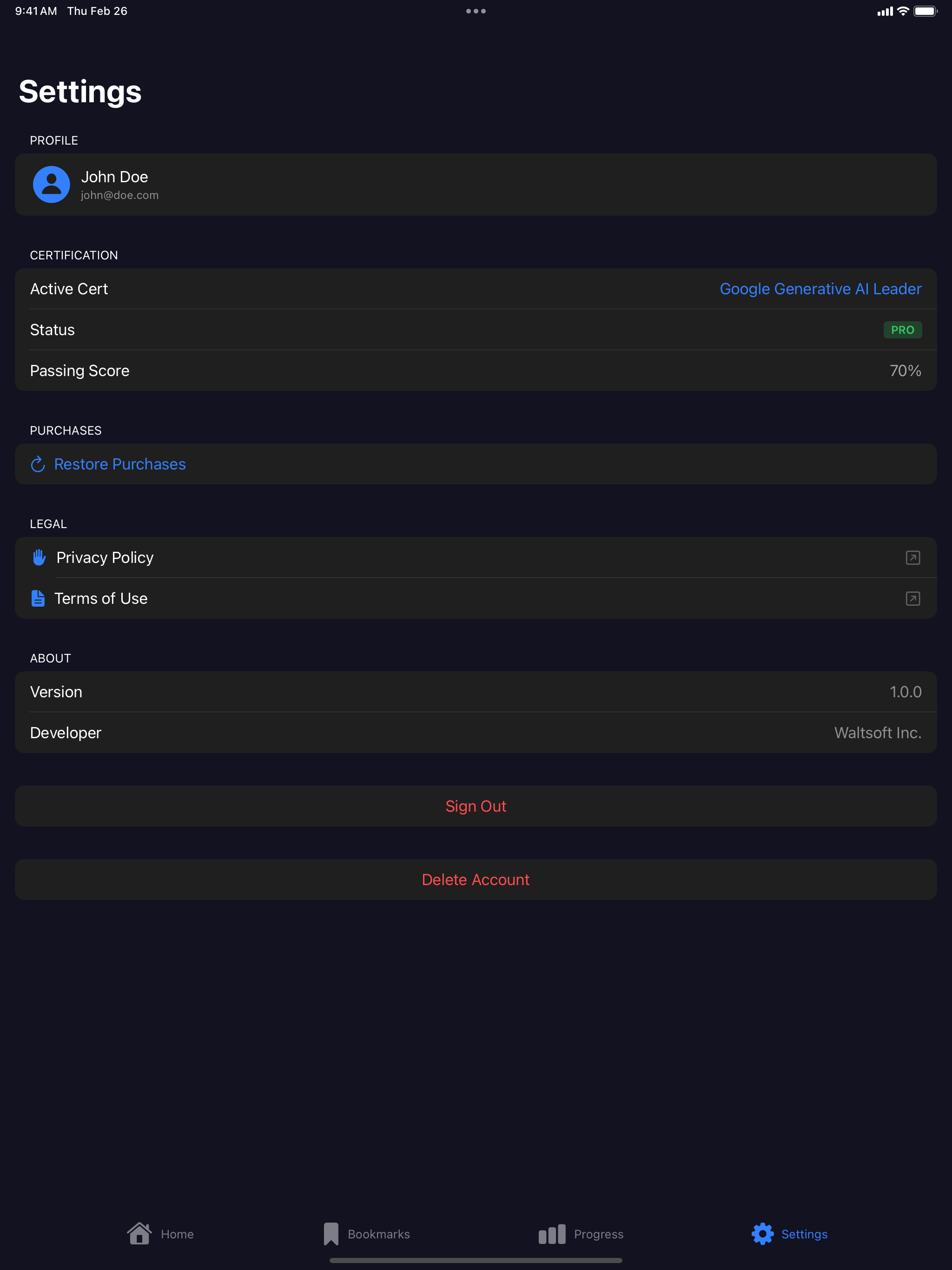This screenshot has height=1270, width=952.
Task: Tap the John Doe profile avatar icon
Action: [51, 184]
